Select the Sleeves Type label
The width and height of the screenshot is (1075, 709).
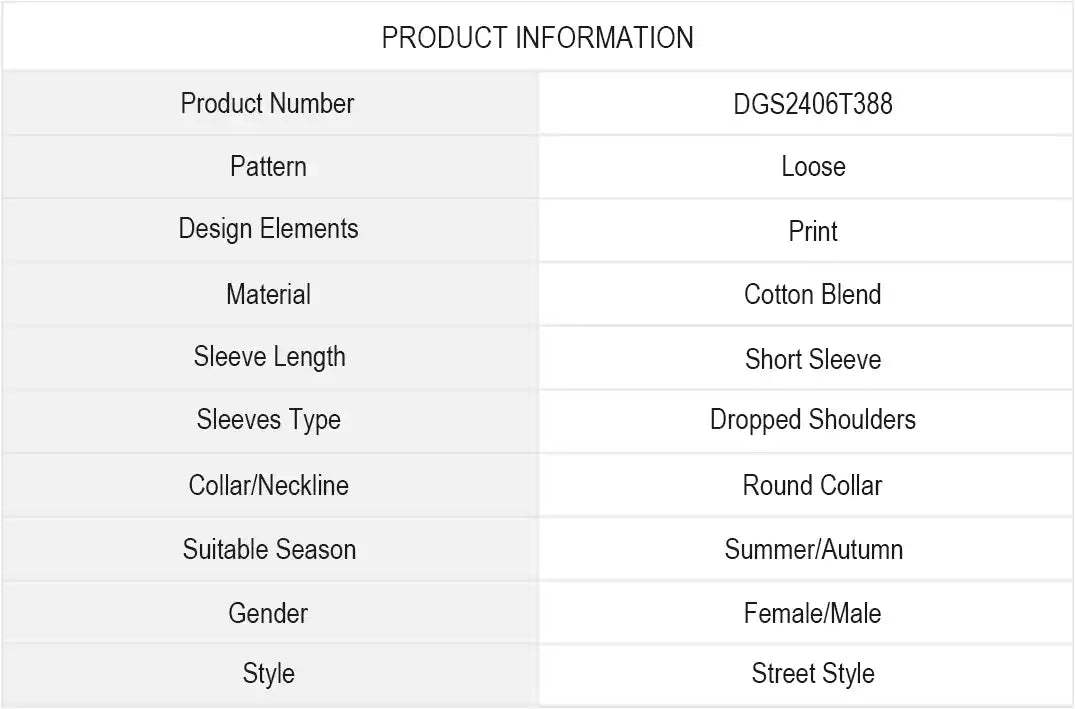pos(268,420)
